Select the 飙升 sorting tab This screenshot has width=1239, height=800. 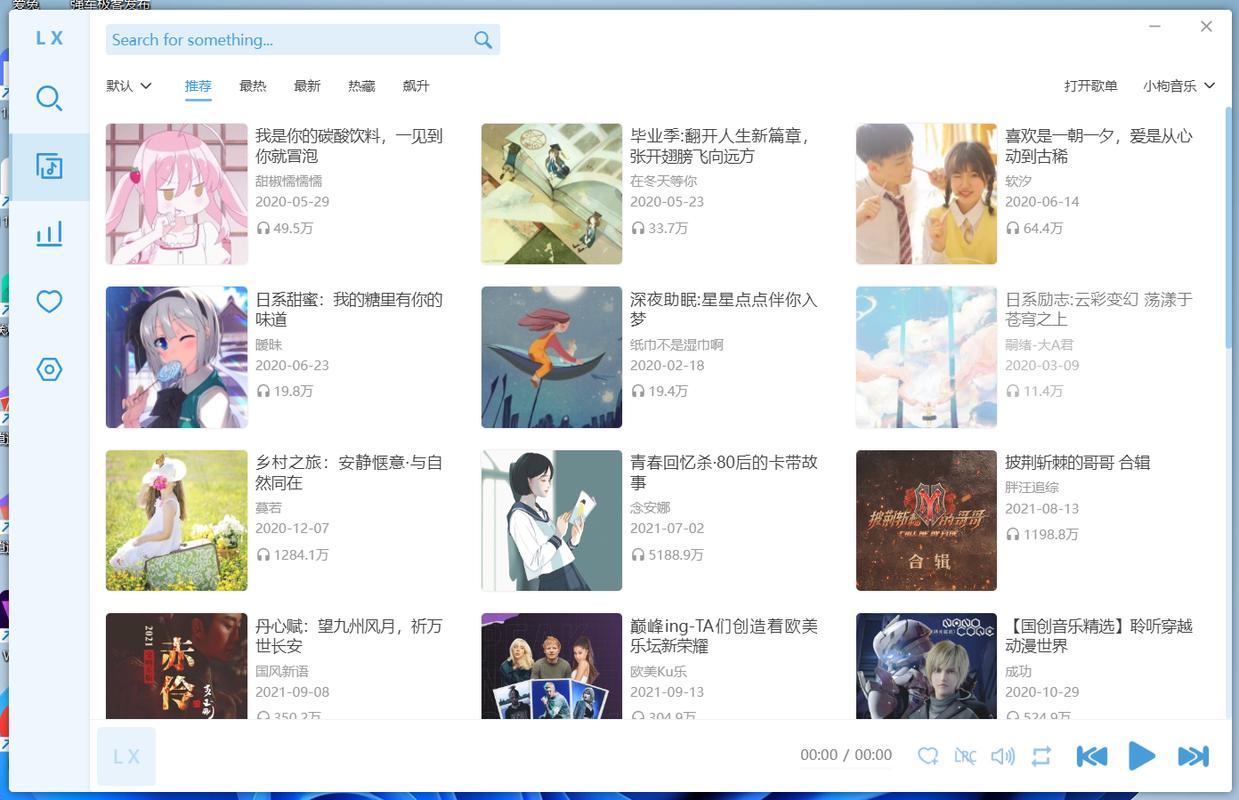(416, 86)
